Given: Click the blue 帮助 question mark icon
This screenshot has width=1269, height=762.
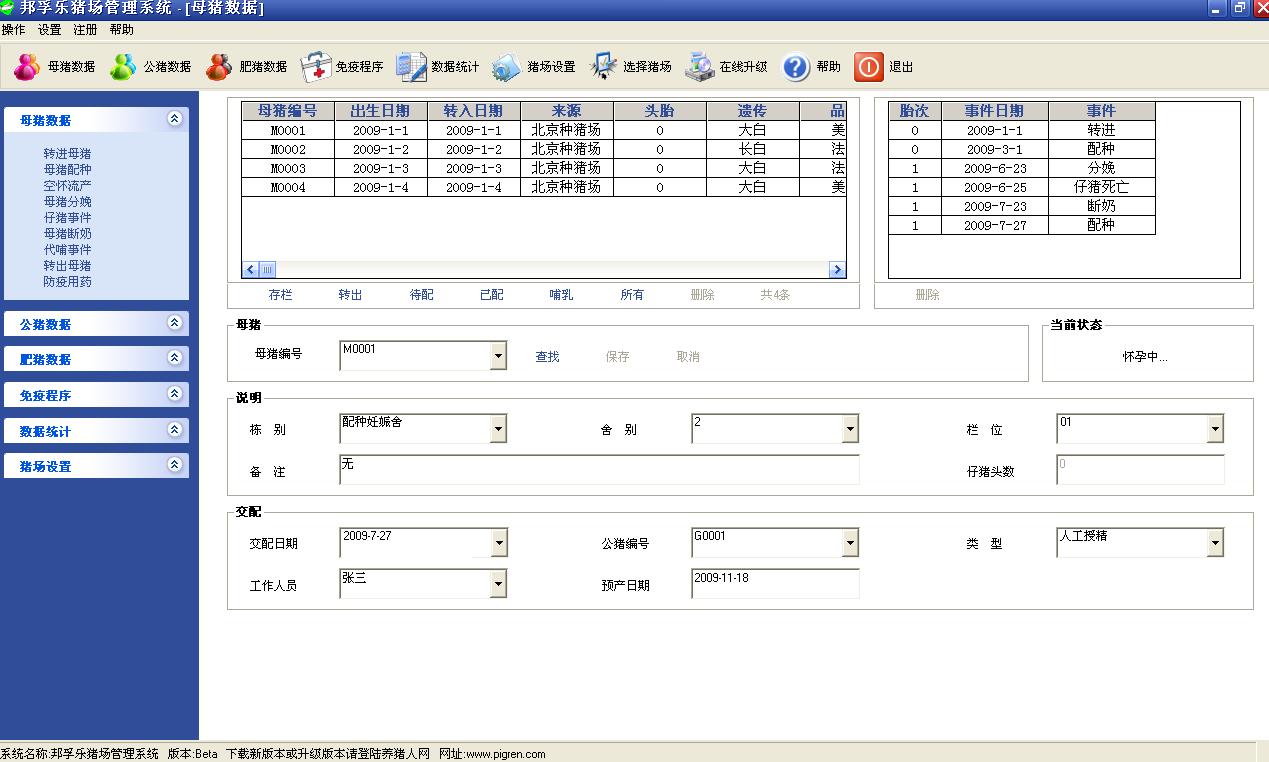Looking at the screenshot, I should point(796,67).
